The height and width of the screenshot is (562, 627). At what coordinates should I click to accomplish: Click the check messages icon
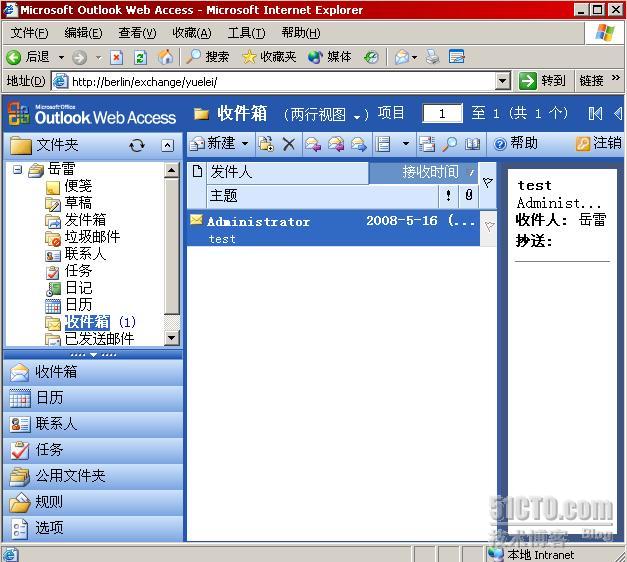point(427,144)
